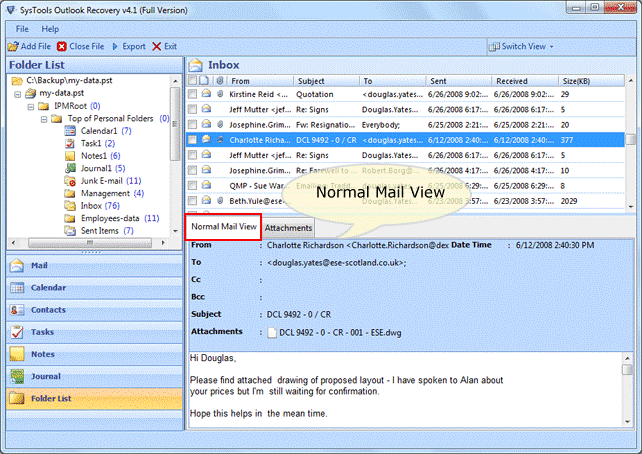The image size is (642, 454).
Task: Click the Contacts navigation pane icon
Action: pos(17,310)
